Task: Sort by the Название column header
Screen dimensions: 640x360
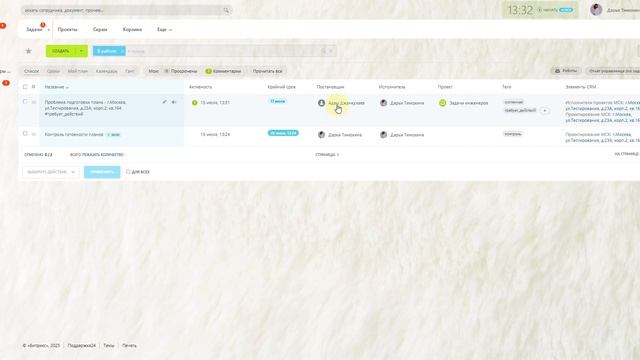Action: coord(56,87)
